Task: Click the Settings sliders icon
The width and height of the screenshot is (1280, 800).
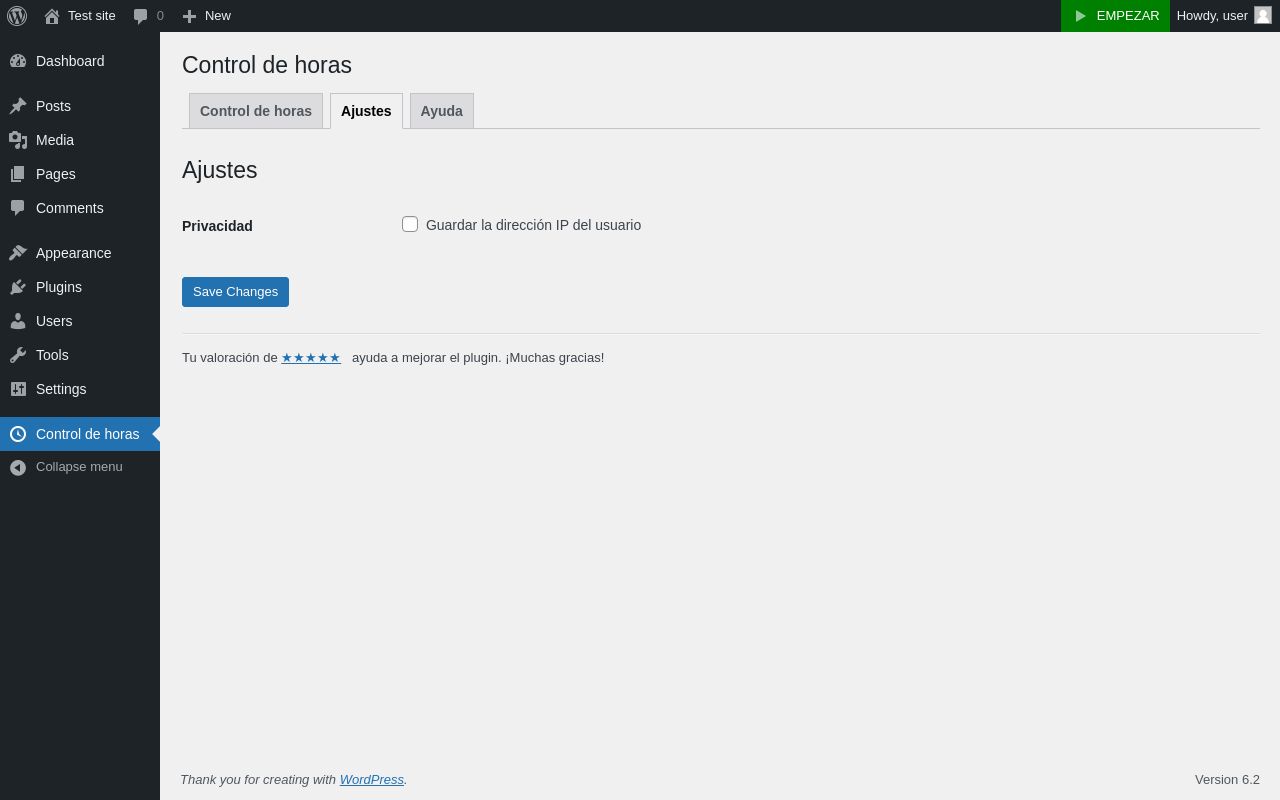Action: (x=18, y=389)
